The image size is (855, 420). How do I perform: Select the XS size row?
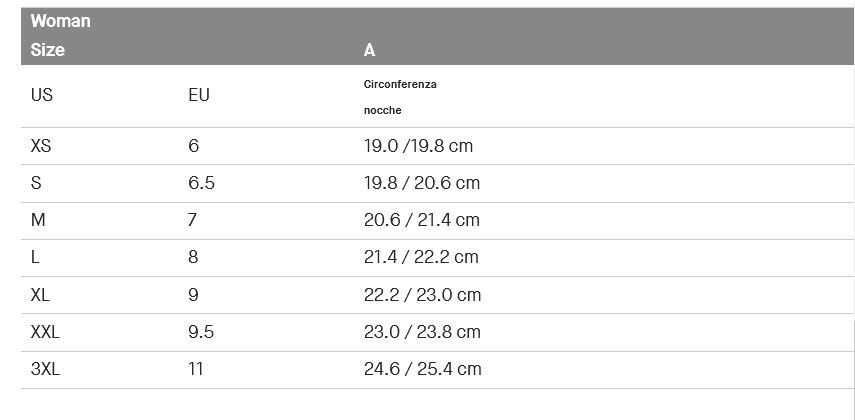[437, 146]
